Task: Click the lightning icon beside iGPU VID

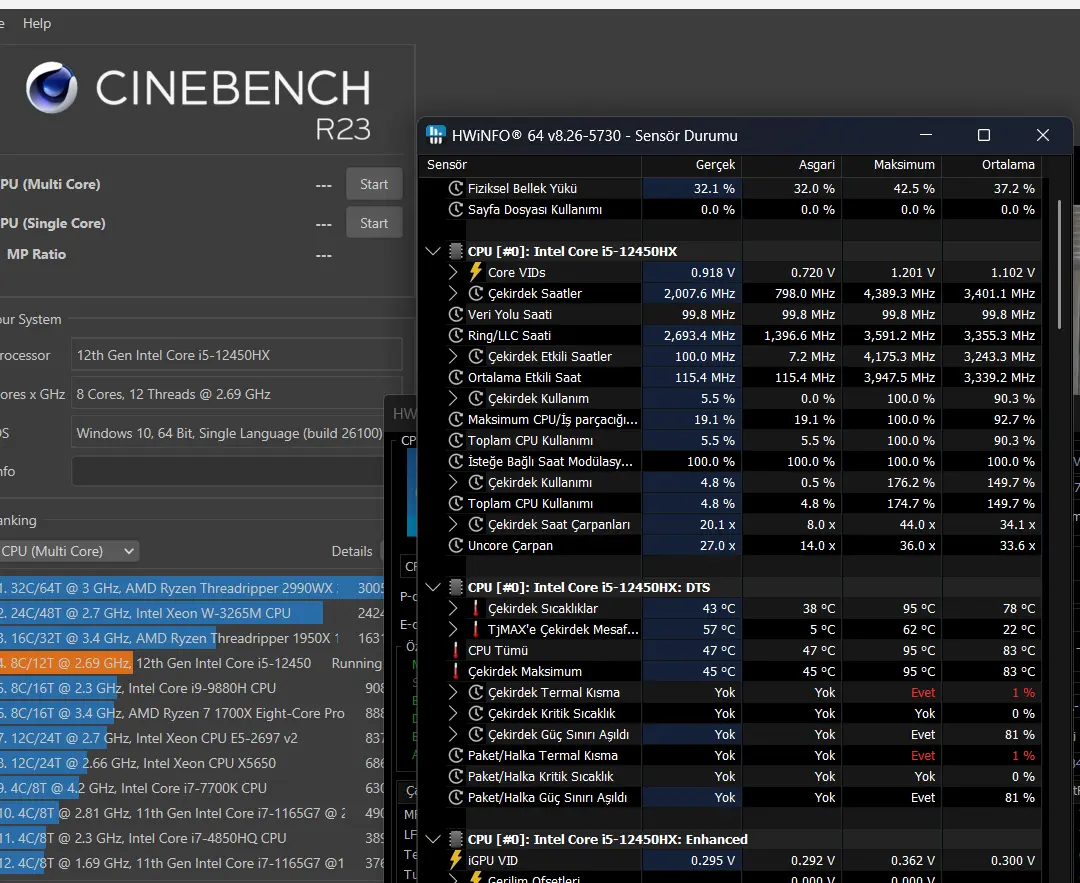Action: point(455,860)
